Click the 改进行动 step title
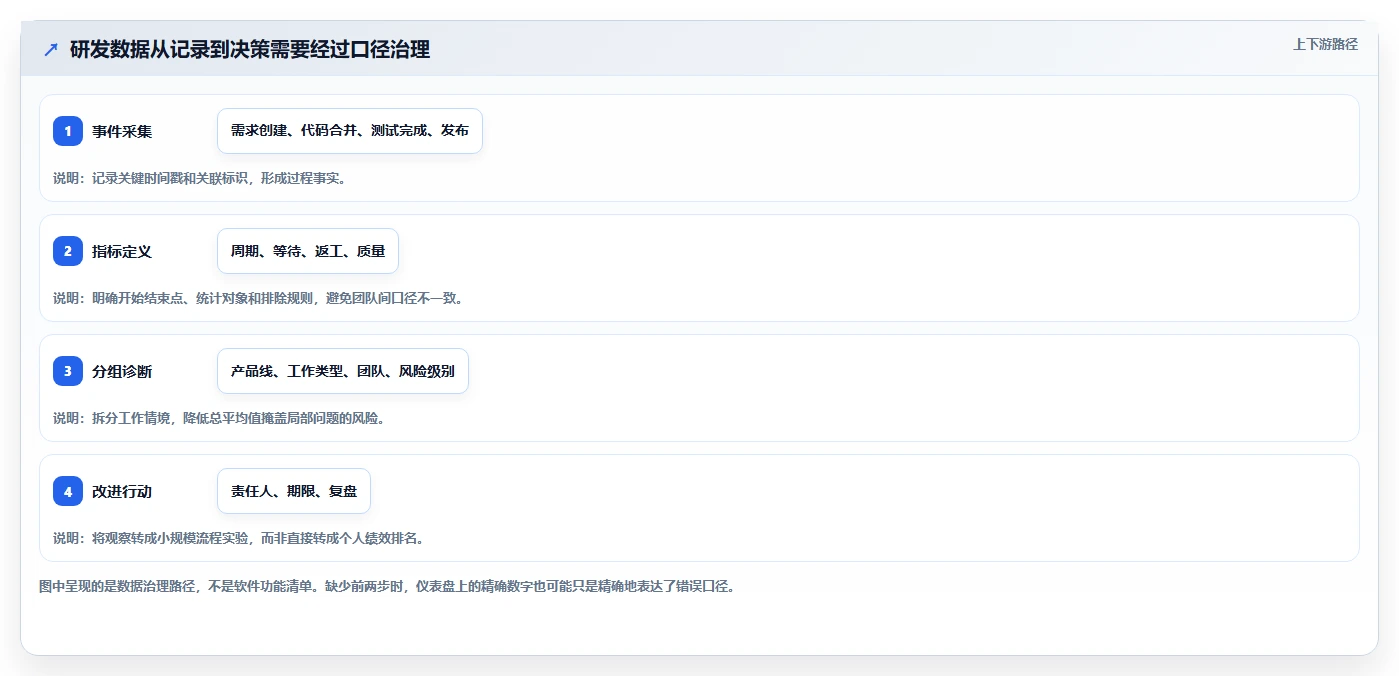1399x676 pixels. click(x=122, y=491)
